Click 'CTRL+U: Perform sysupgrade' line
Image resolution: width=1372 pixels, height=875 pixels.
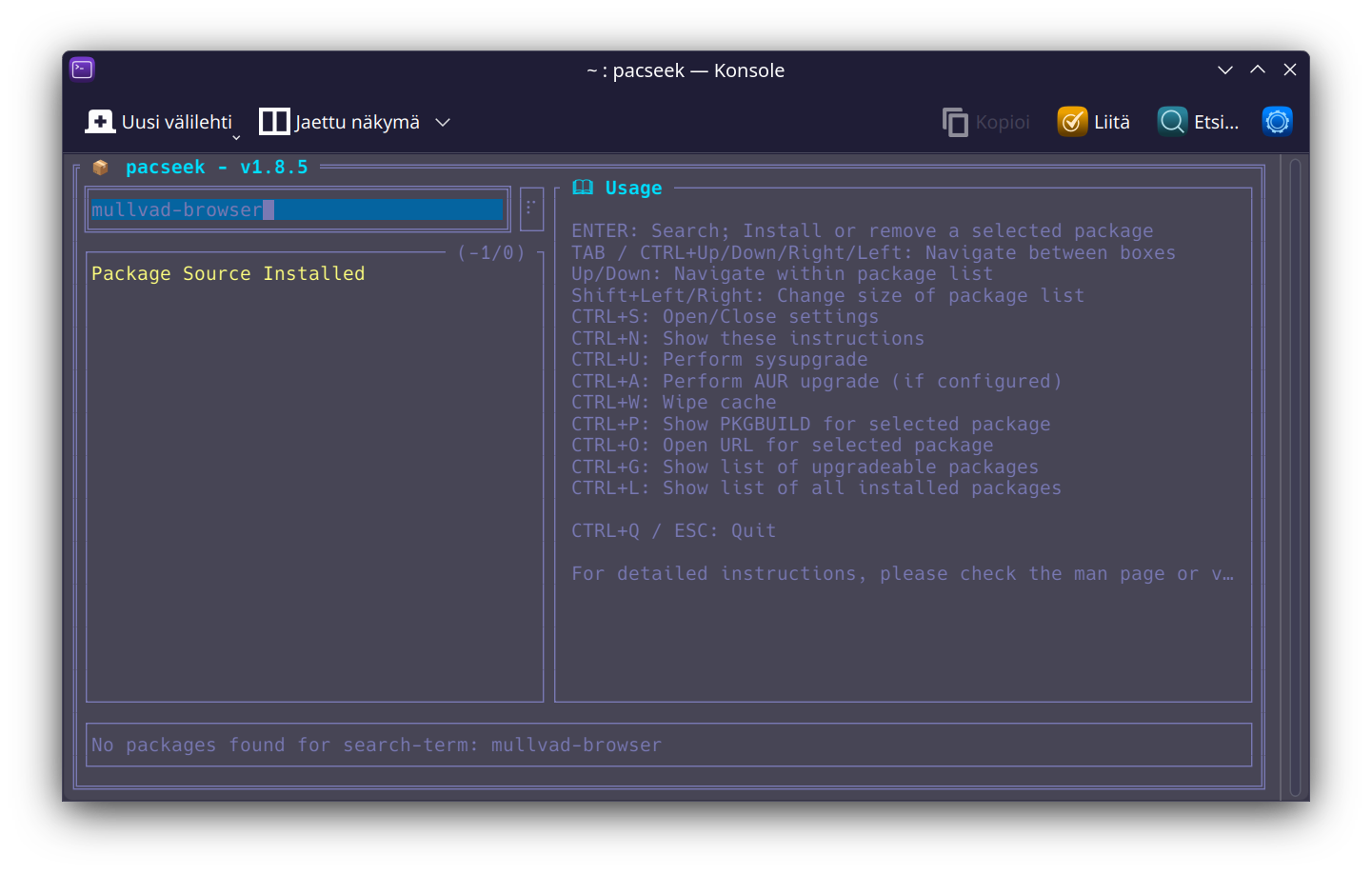tap(719, 360)
